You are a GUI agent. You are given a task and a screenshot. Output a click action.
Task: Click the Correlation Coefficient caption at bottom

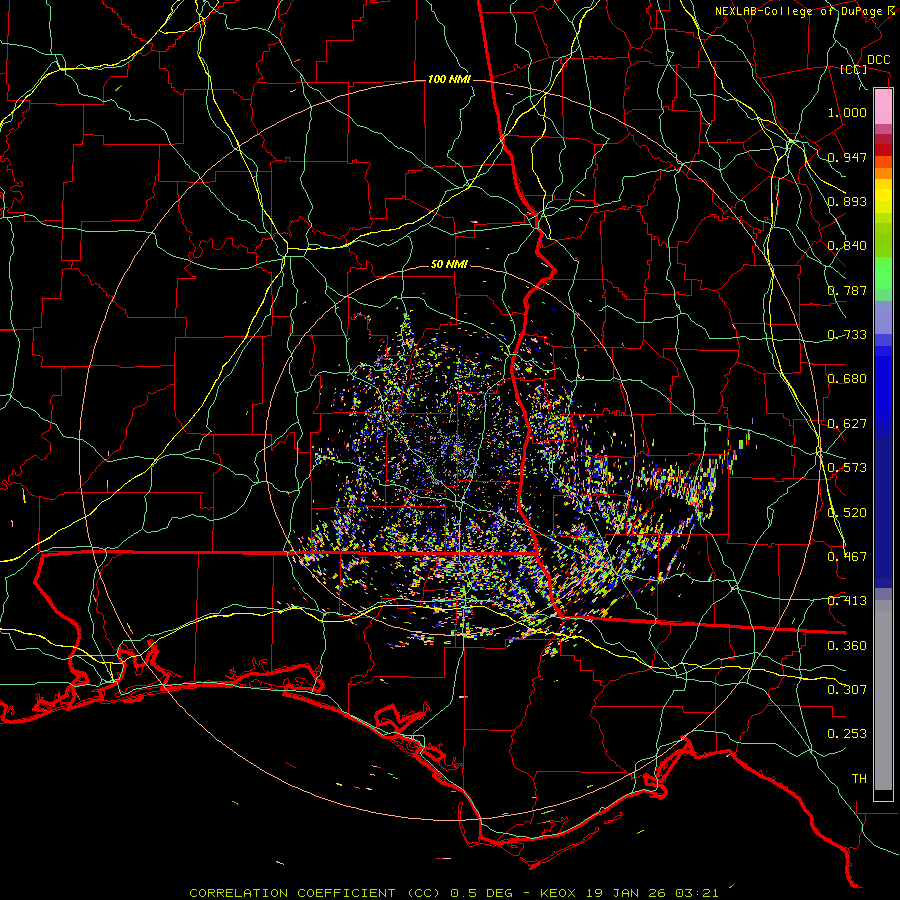[453, 893]
